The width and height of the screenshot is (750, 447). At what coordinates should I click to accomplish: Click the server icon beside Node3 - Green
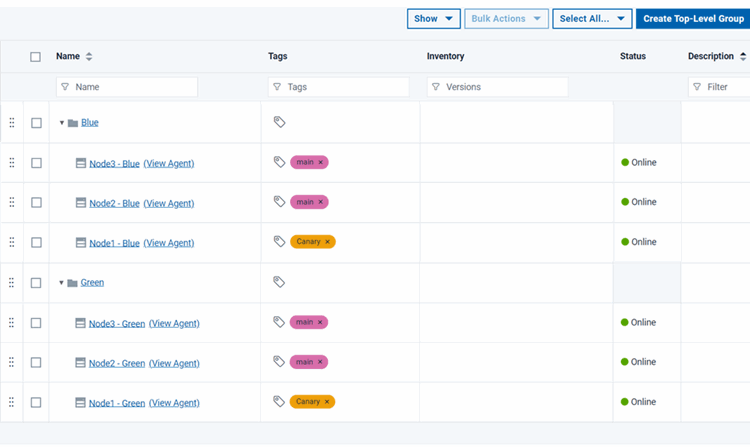(81, 323)
